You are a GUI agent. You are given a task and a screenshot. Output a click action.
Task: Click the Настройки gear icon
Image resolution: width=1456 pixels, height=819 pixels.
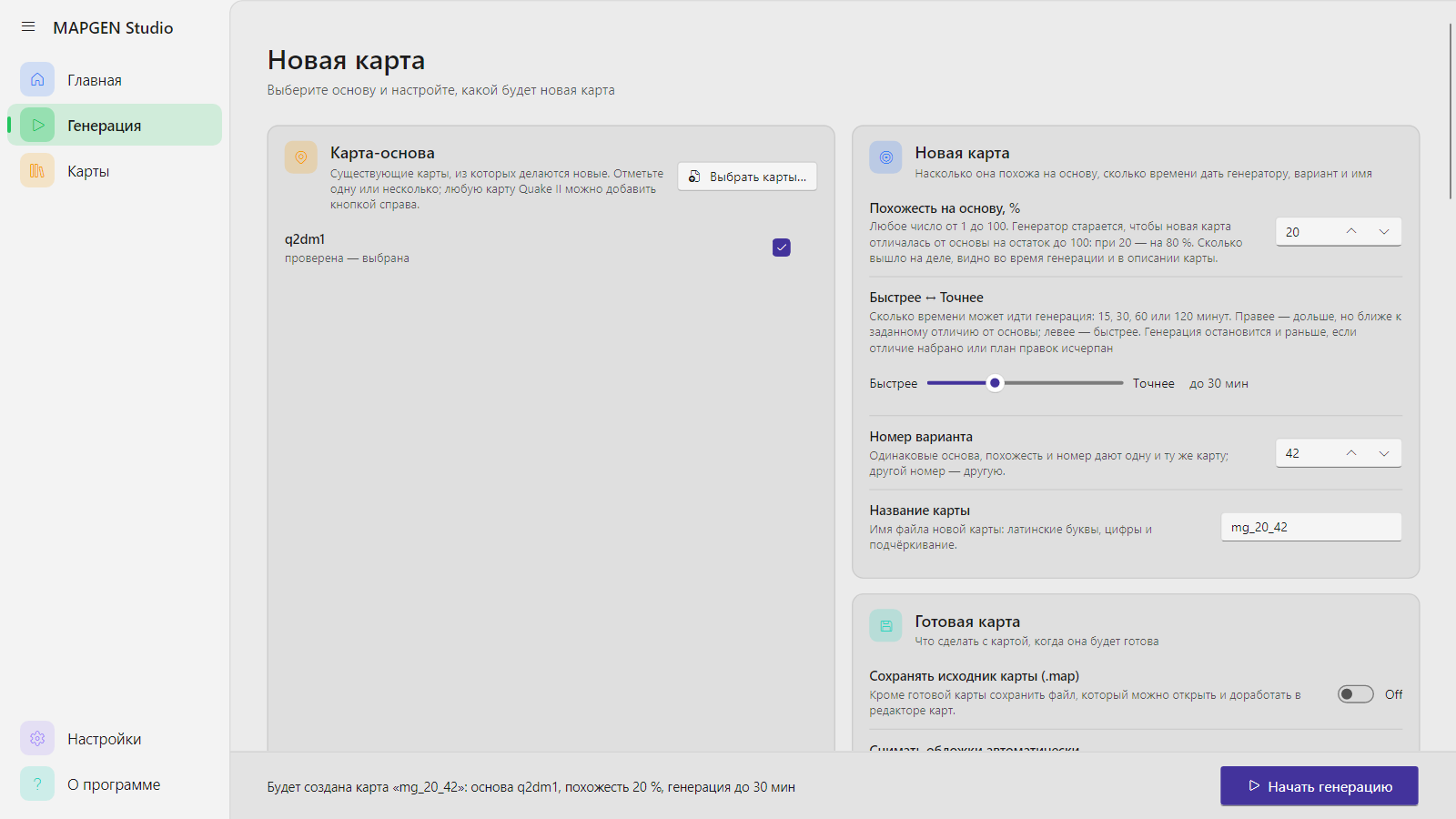(37, 738)
